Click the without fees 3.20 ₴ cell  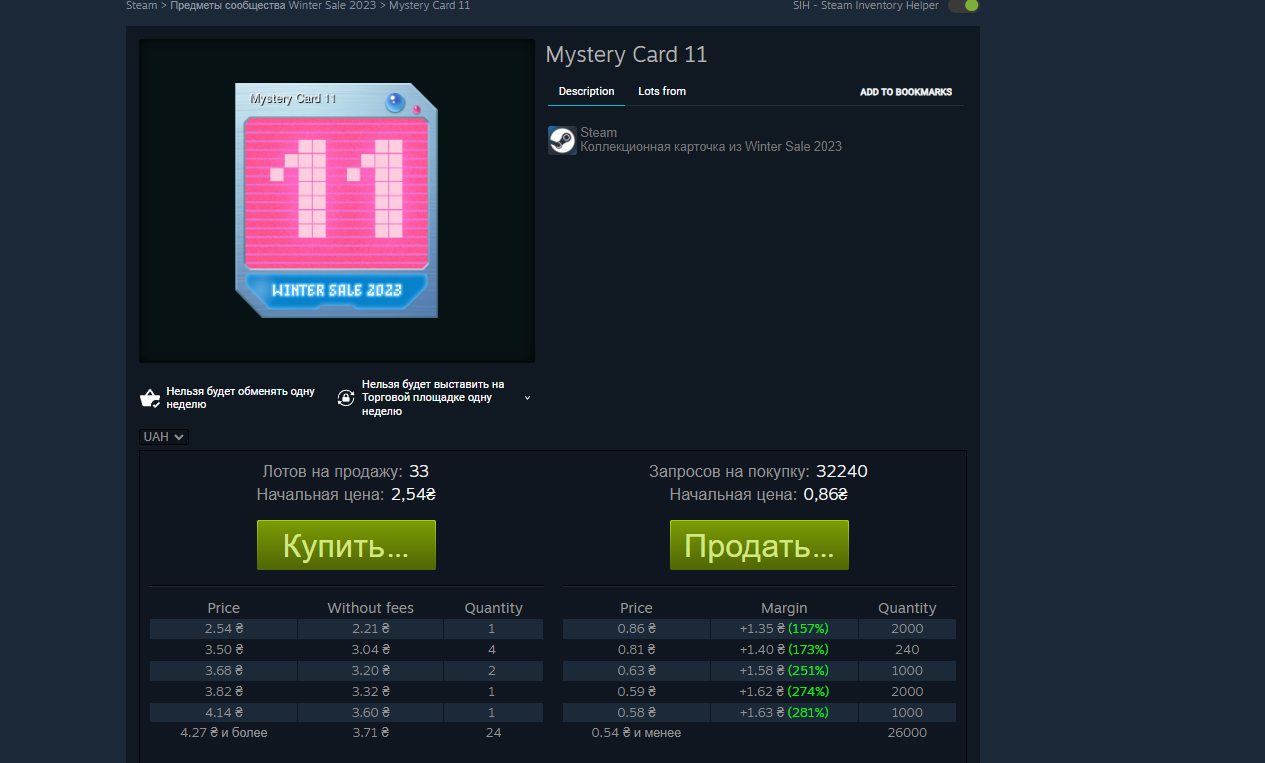pos(371,671)
